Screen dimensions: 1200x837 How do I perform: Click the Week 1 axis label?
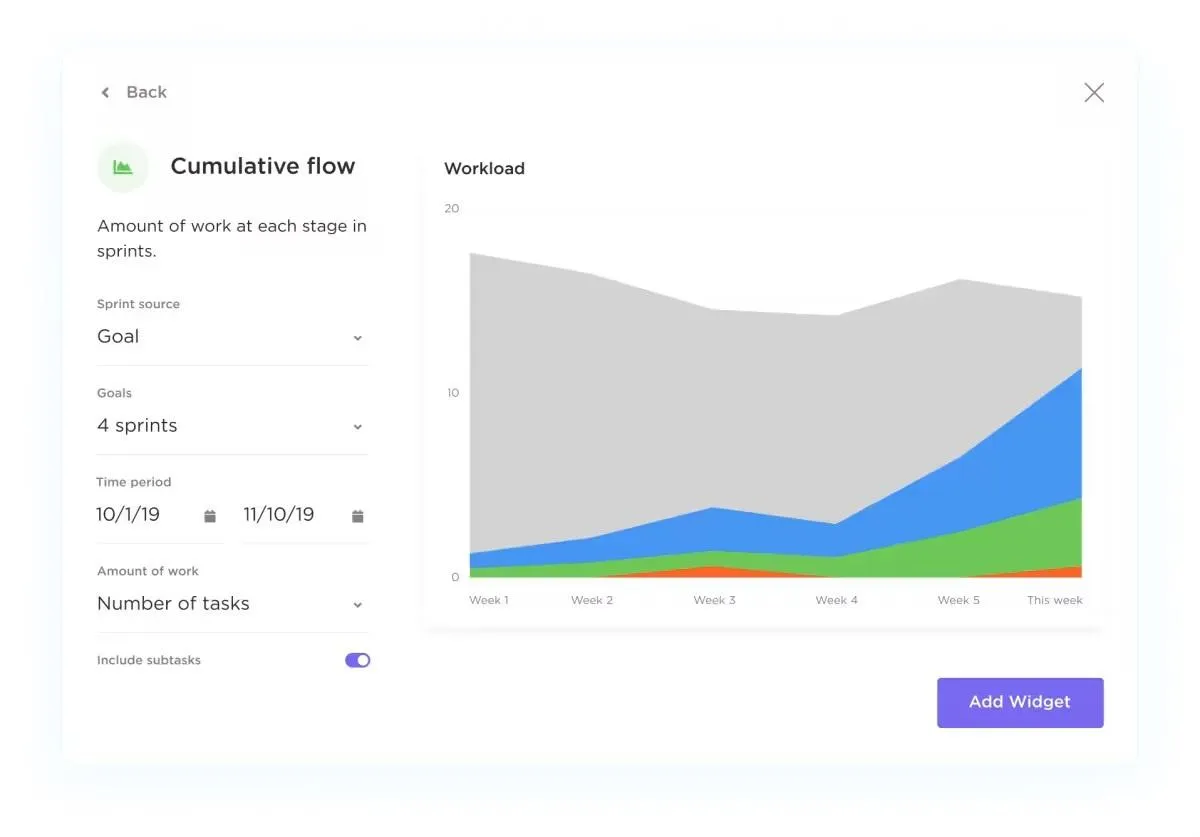click(x=489, y=600)
